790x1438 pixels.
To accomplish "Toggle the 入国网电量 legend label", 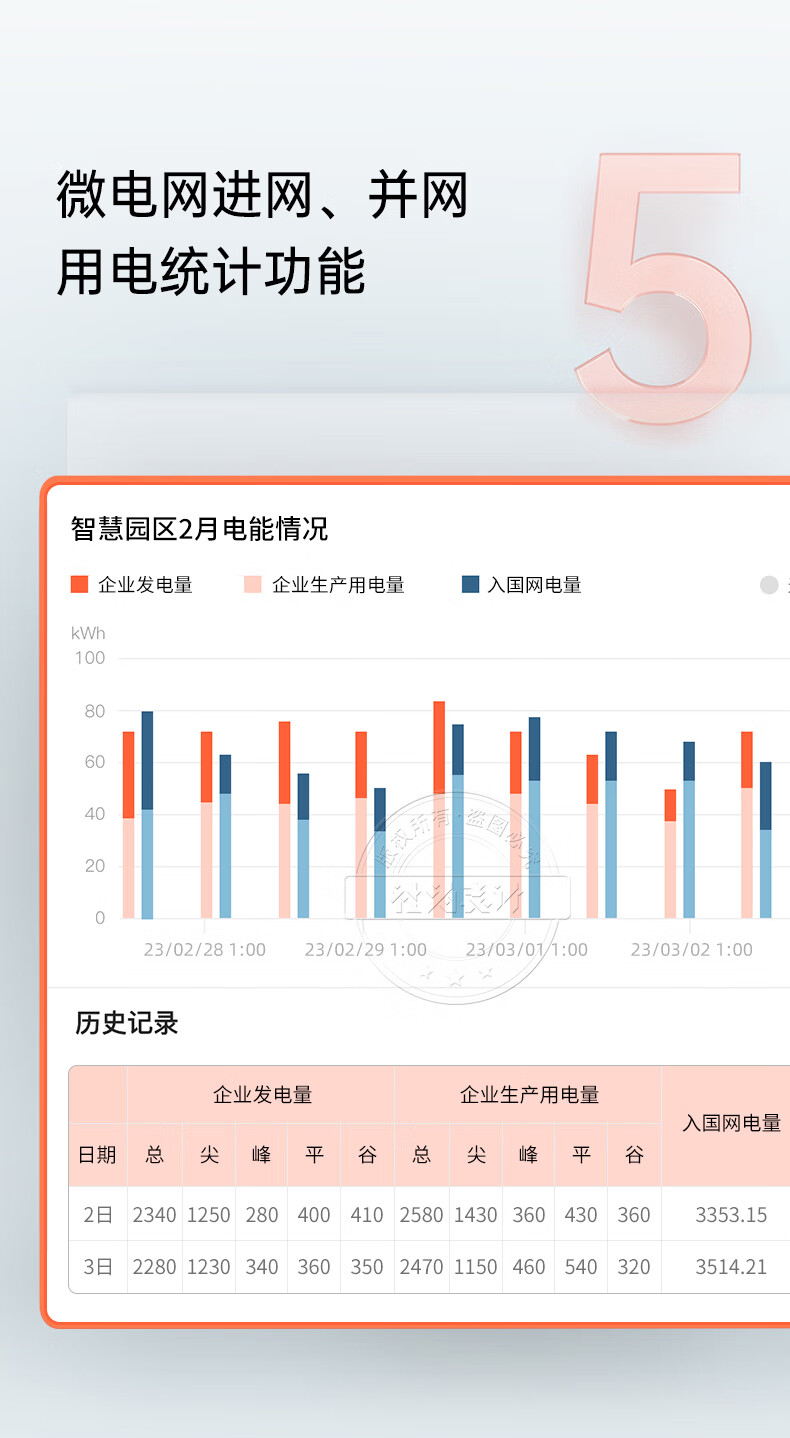I will pos(534,585).
